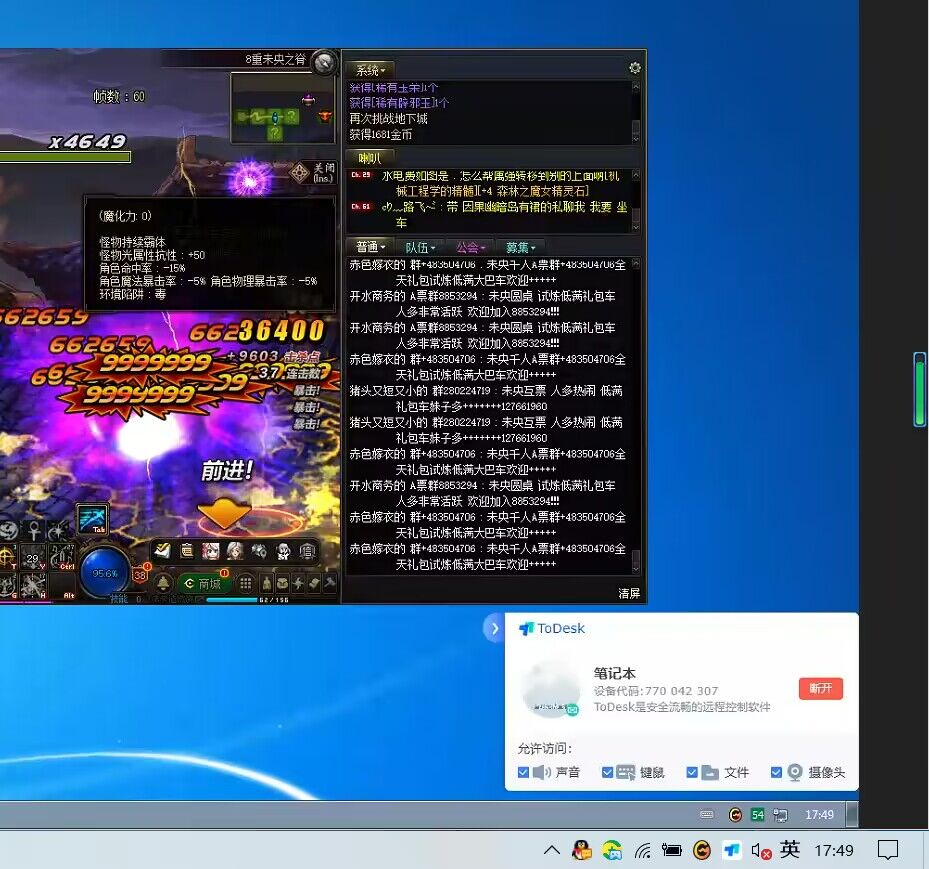
Task: Expand the 系统 channel dropdown
Action: click(x=370, y=70)
